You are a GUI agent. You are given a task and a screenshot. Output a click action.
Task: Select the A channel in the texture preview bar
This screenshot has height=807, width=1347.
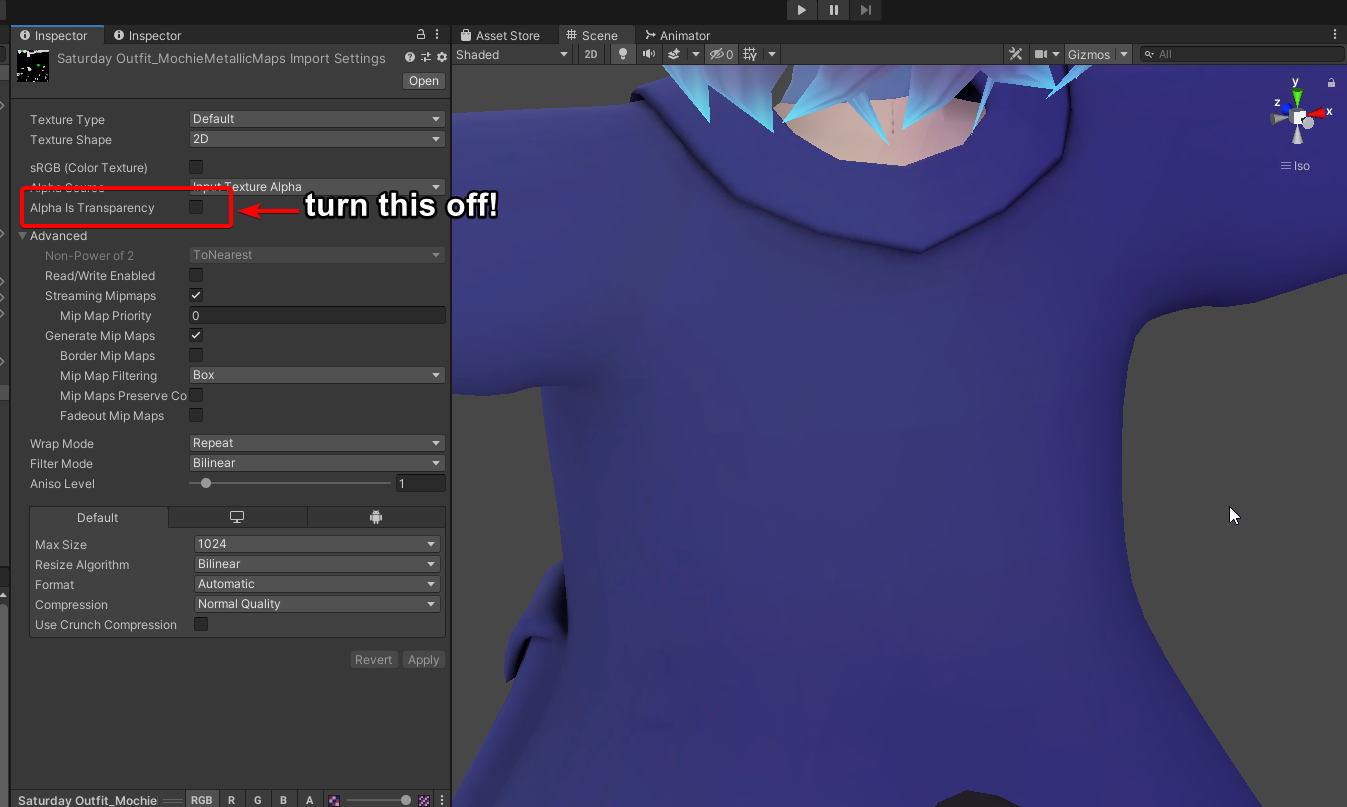point(309,799)
